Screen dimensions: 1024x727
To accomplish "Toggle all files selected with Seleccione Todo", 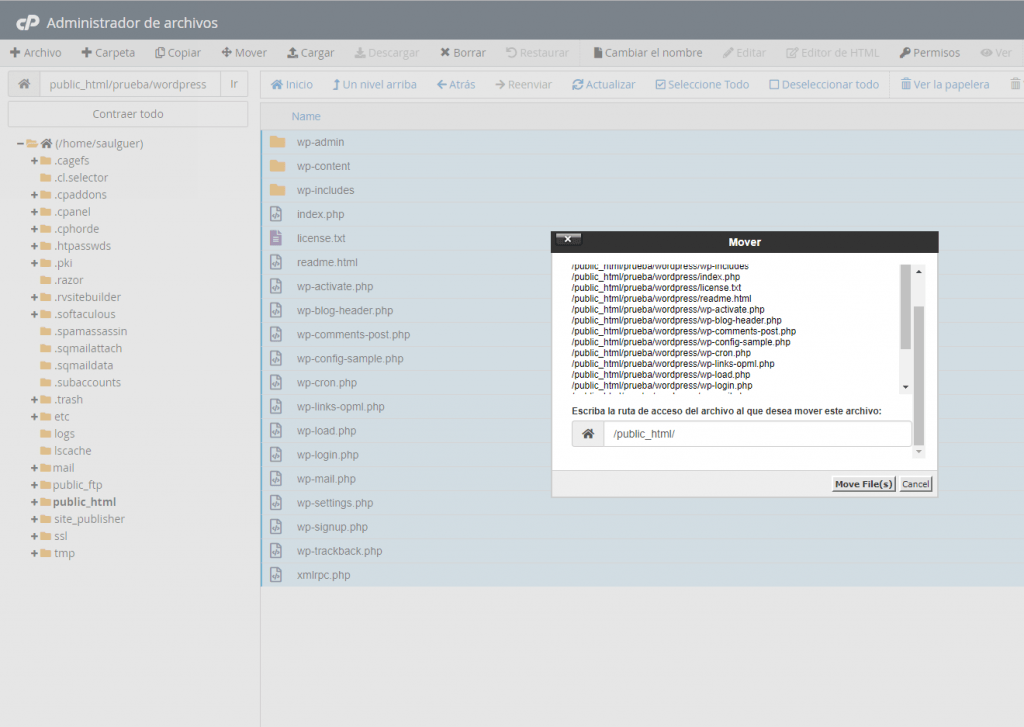I will click(x=705, y=84).
